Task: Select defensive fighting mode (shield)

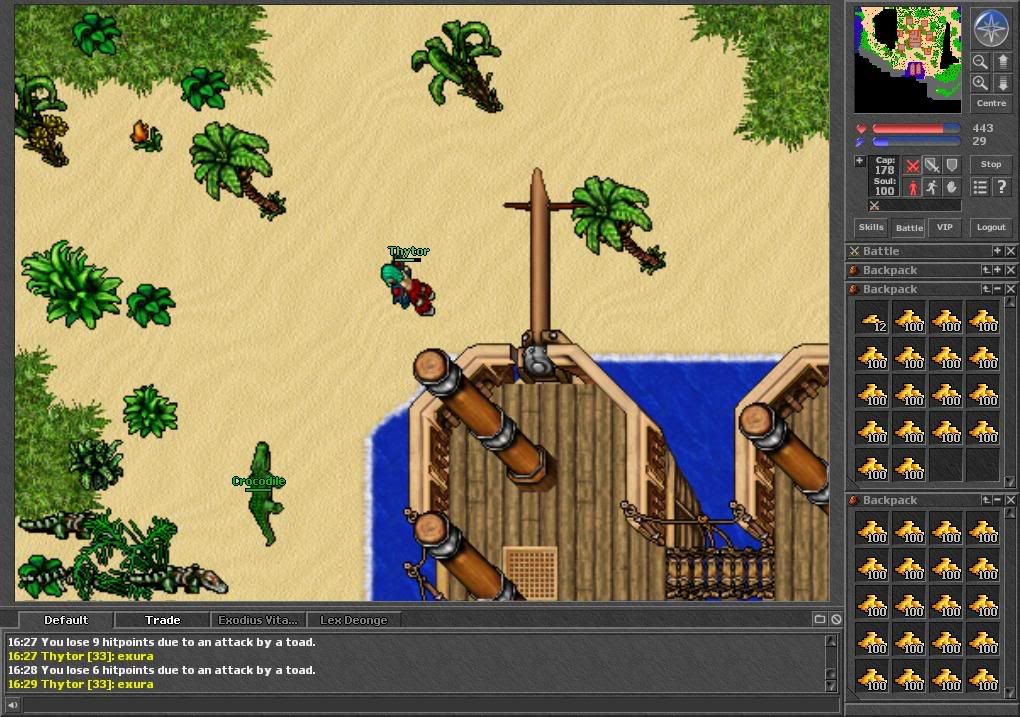Action: pyautogui.click(x=952, y=166)
